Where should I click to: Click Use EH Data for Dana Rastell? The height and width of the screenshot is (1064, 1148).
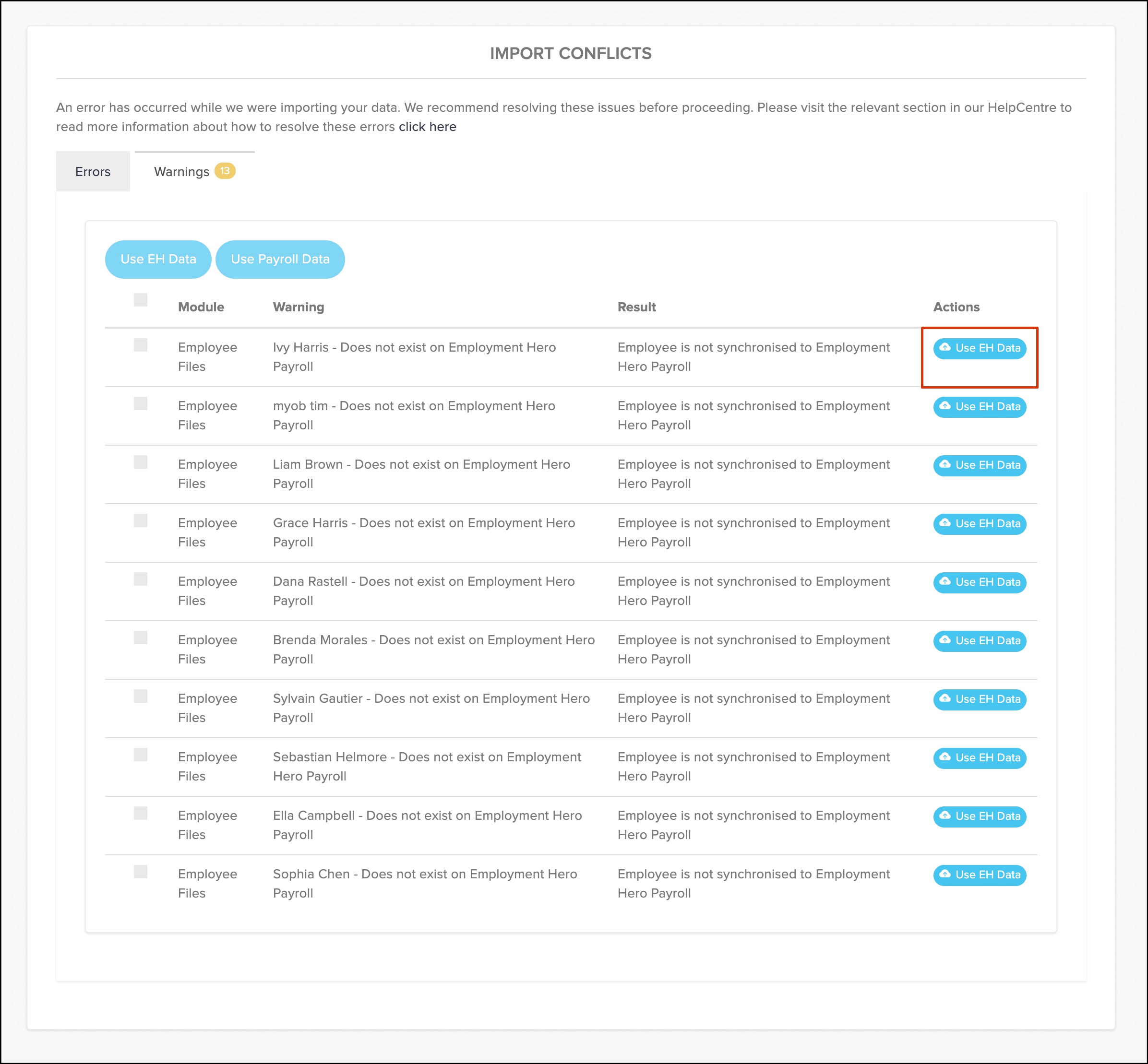click(979, 582)
